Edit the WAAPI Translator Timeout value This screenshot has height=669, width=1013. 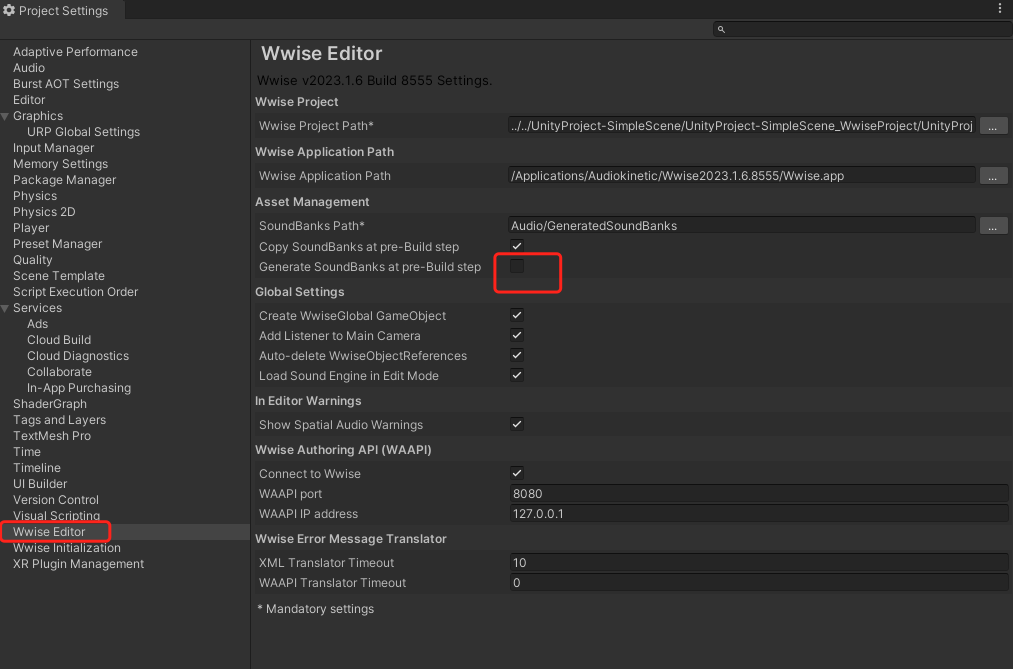(758, 582)
